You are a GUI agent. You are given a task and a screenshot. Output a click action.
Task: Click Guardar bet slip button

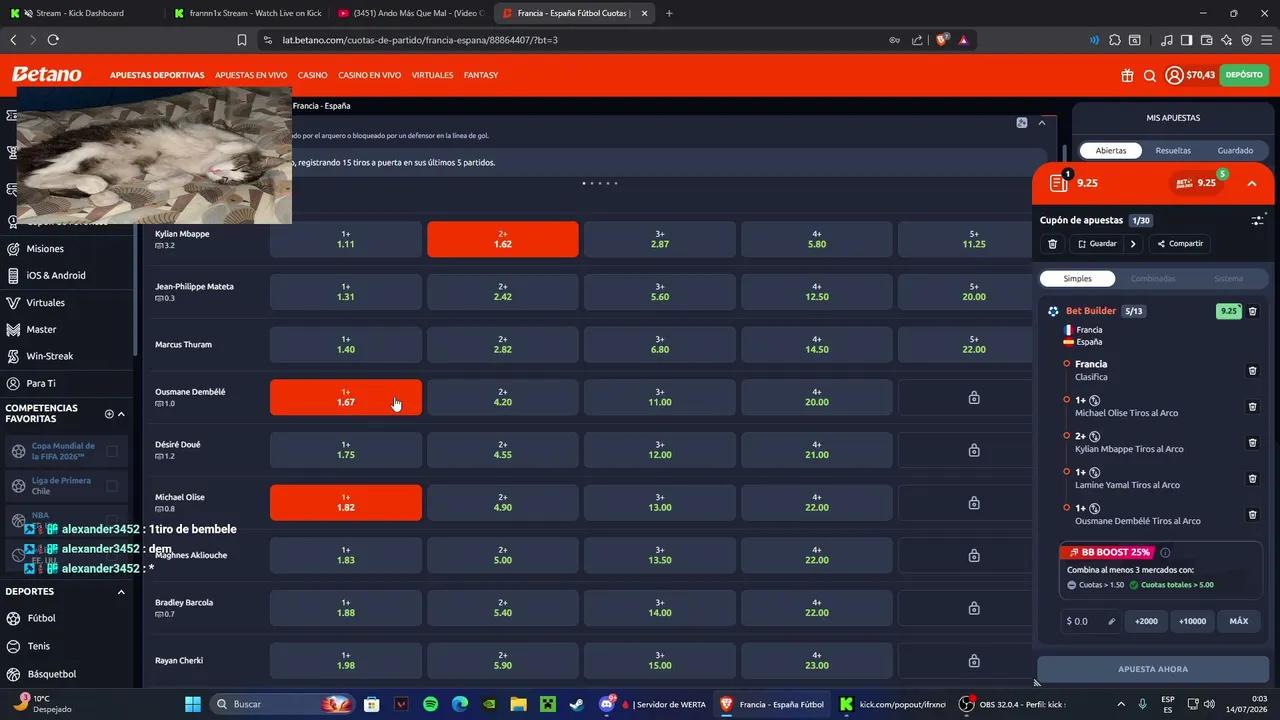pos(1097,243)
